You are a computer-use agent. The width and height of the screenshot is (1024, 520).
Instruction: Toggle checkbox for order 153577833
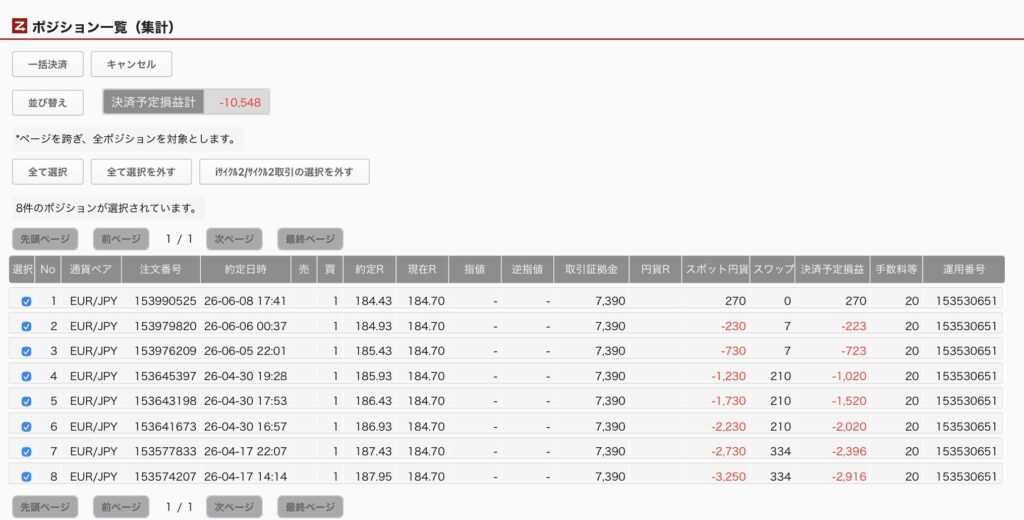pyautogui.click(x=26, y=451)
